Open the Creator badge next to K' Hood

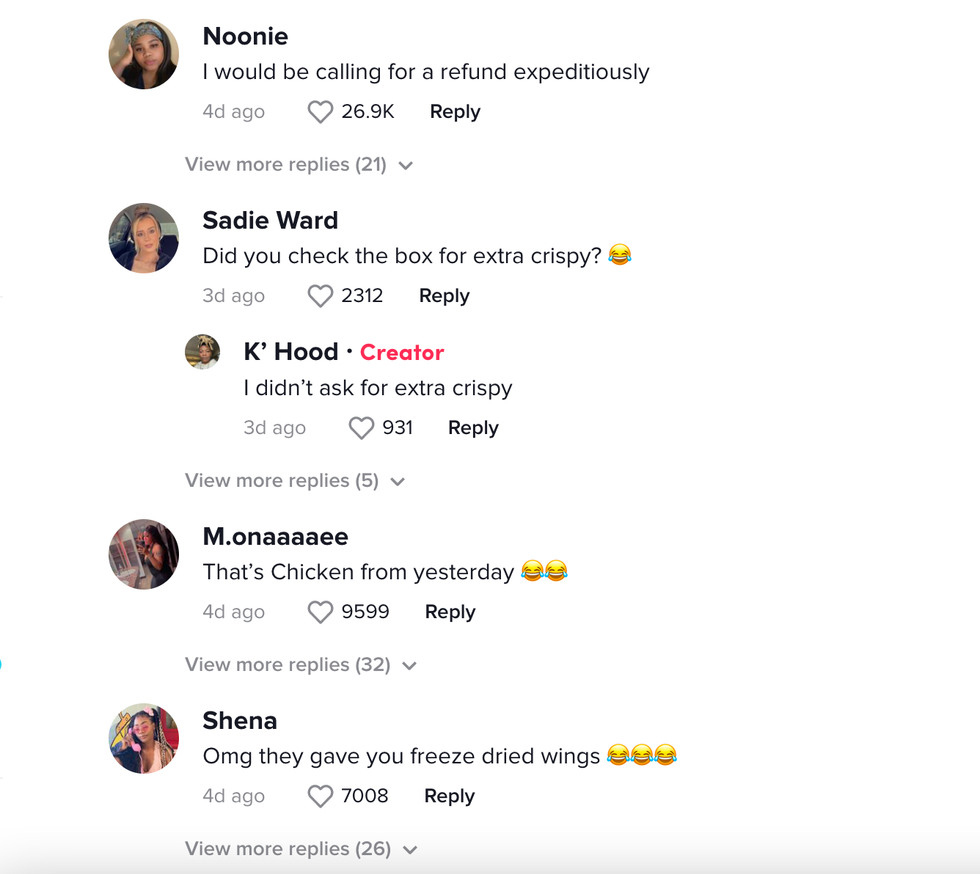point(402,352)
